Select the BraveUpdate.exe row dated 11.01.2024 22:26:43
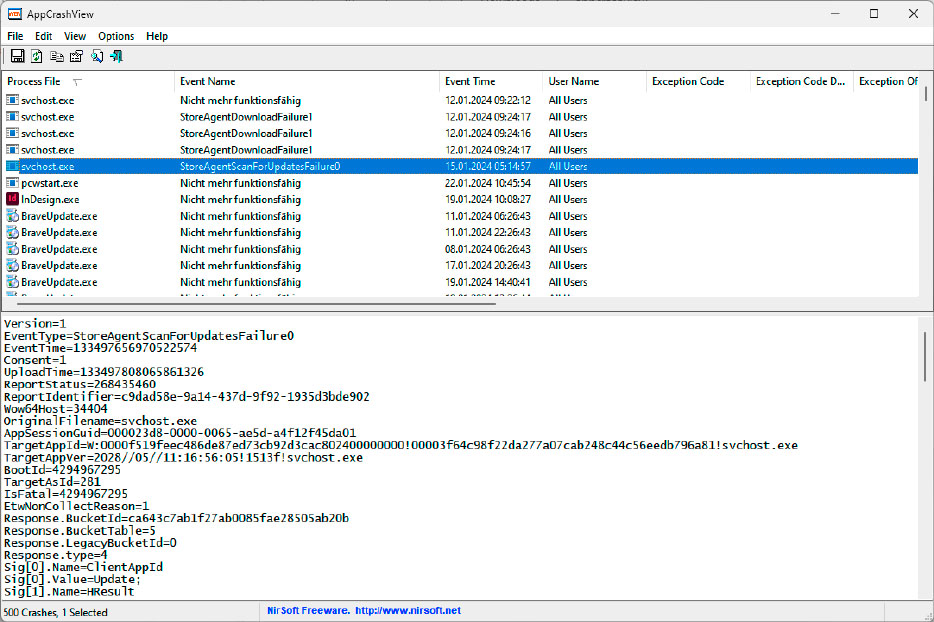Image resolution: width=934 pixels, height=622 pixels. point(460,232)
